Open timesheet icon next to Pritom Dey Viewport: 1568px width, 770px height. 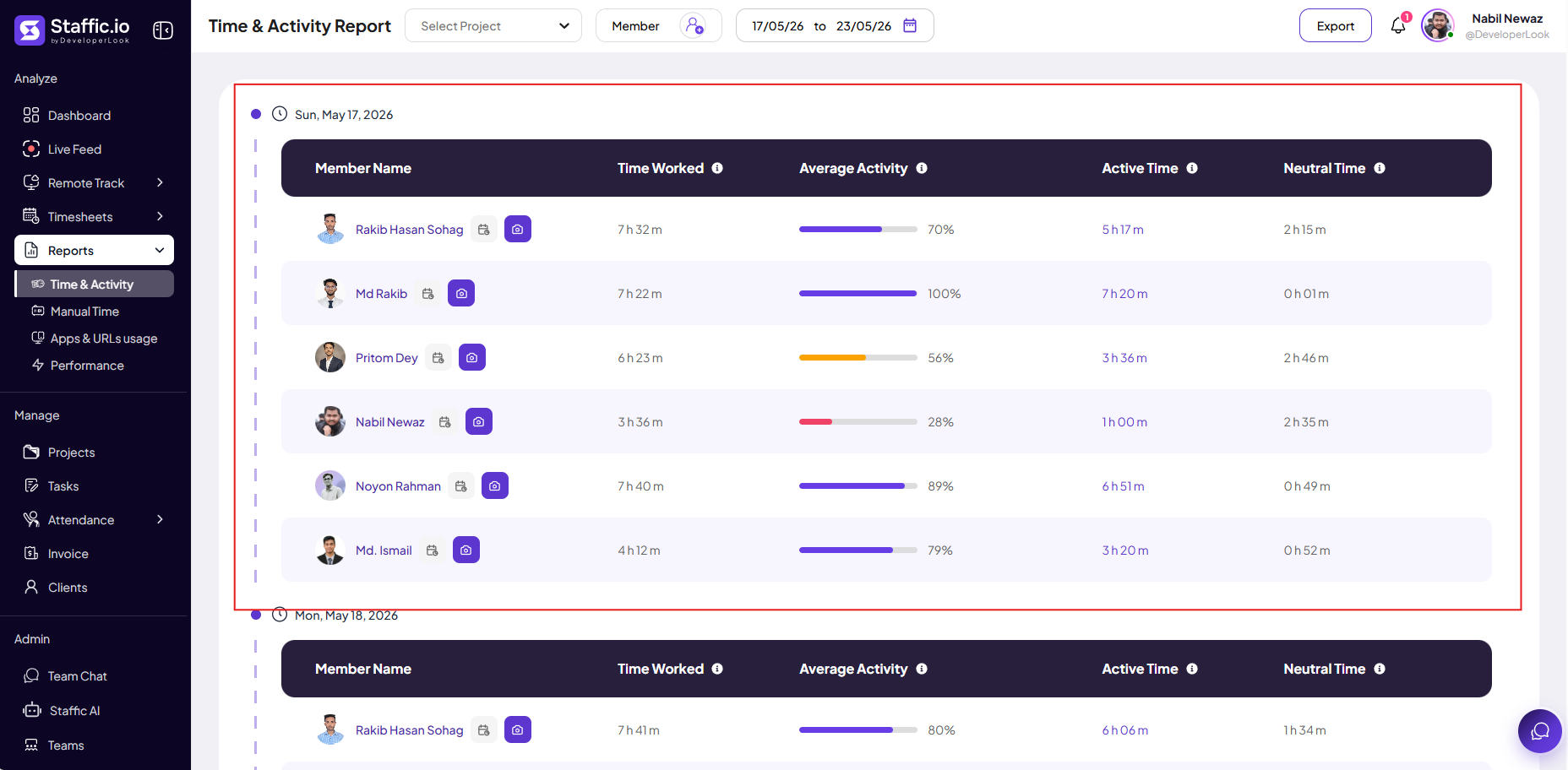point(438,357)
